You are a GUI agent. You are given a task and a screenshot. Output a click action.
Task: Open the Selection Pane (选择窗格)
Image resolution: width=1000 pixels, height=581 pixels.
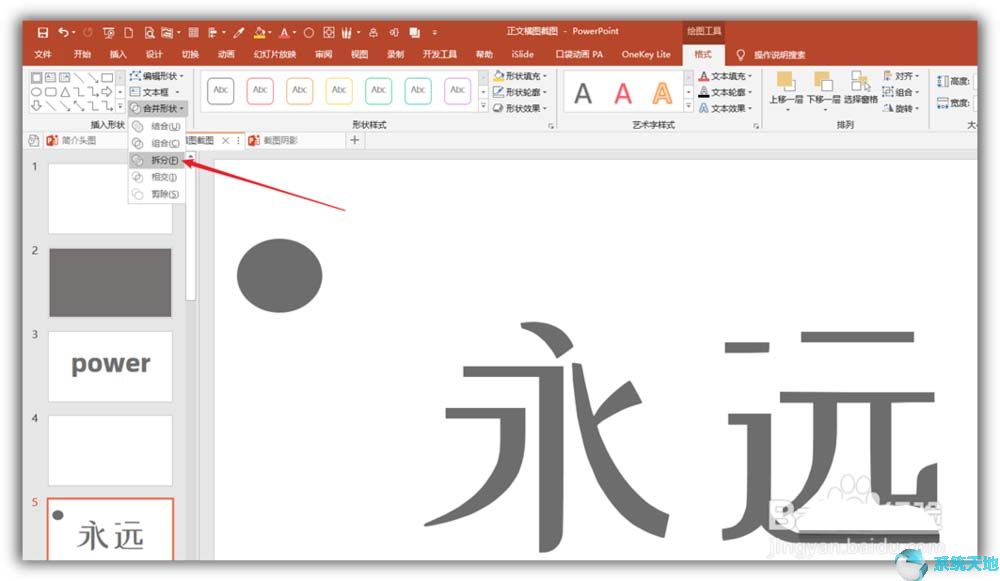(x=860, y=85)
